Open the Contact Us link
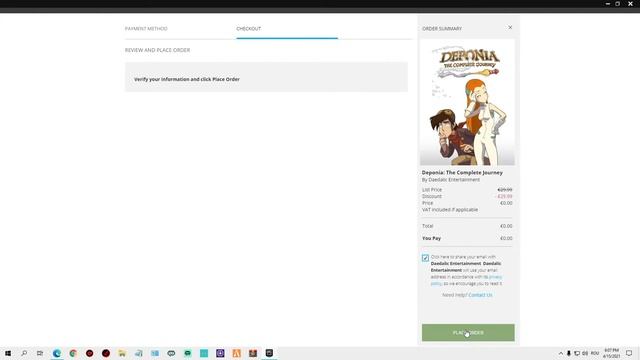Viewport: 640px width, 360px height. 480,295
